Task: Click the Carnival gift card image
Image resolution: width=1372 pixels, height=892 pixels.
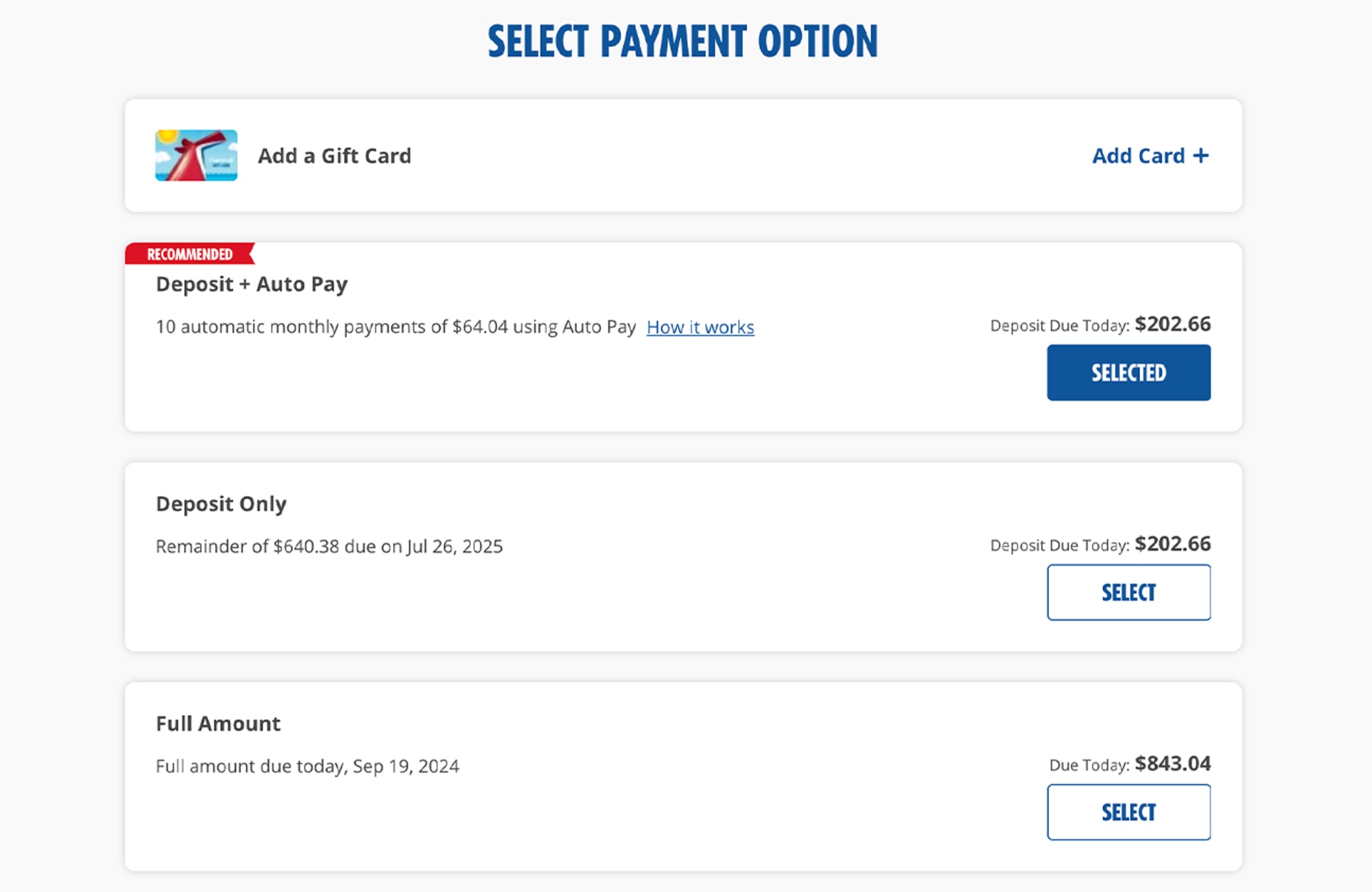Action: (x=196, y=156)
